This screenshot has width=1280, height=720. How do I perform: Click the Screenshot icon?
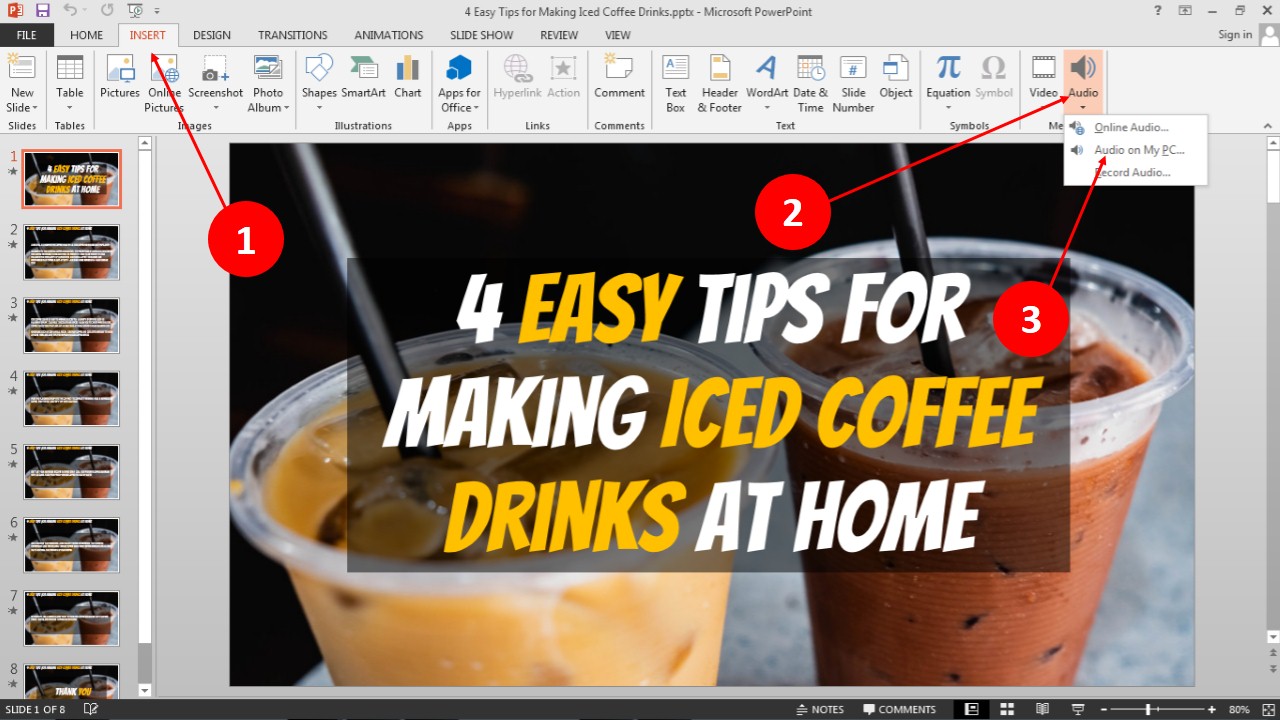[x=215, y=69]
